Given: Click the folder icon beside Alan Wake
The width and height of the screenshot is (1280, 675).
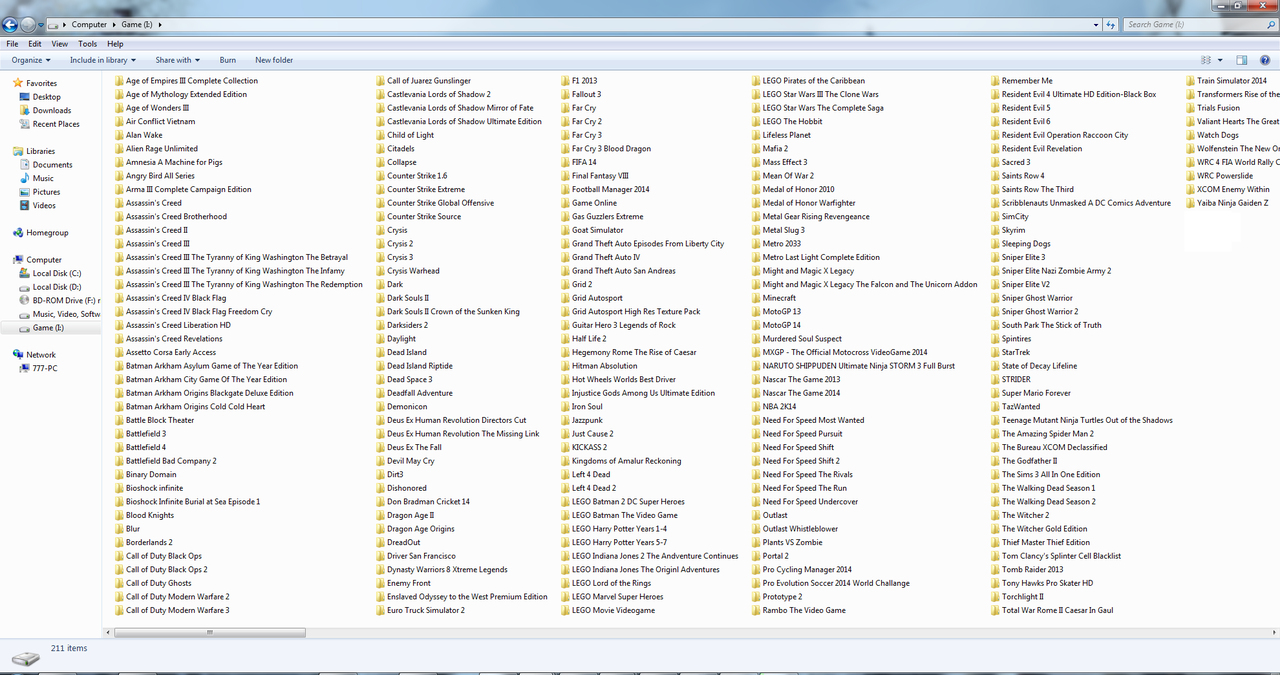Looking at the screenshot, I should (119, 135).
